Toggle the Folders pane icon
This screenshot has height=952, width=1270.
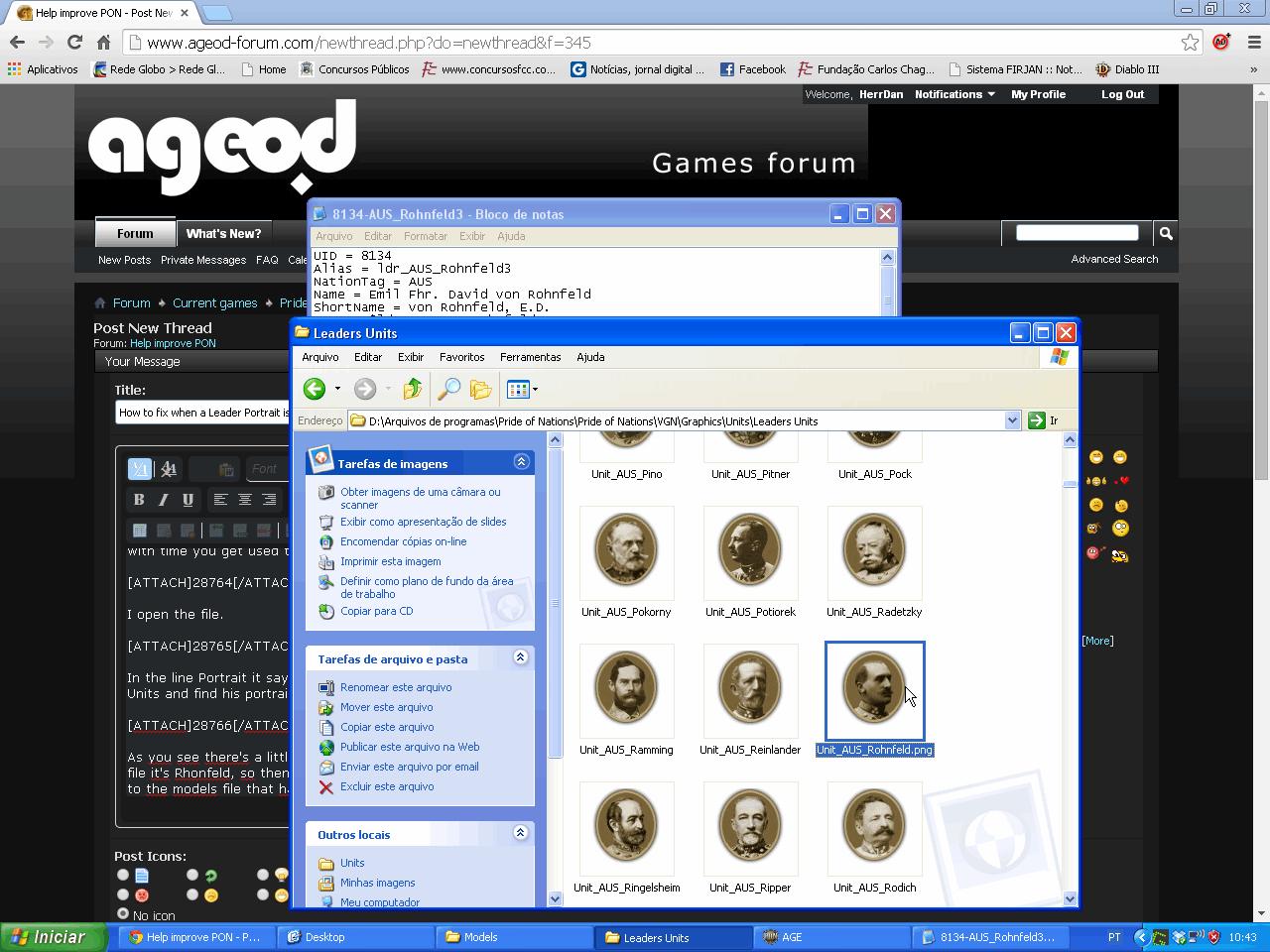481,390
